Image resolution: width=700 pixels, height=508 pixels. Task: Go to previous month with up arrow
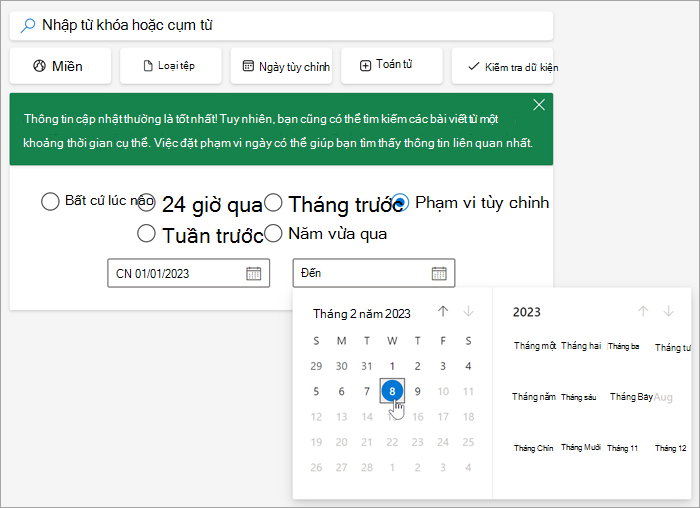tap(443, 311)
